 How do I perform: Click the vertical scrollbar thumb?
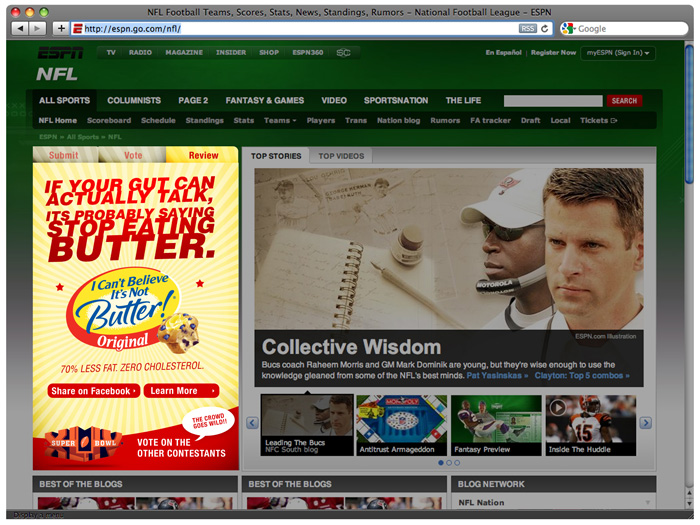[x=689, y=113]
